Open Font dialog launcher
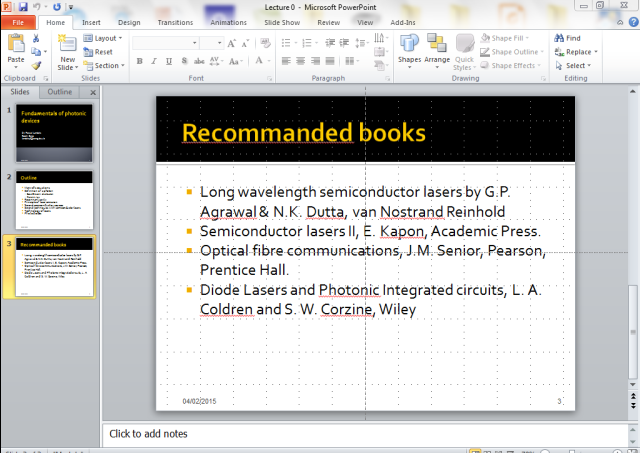Image resolution: width=640 pixels, height=453 pixels. (x=269, y=78)
